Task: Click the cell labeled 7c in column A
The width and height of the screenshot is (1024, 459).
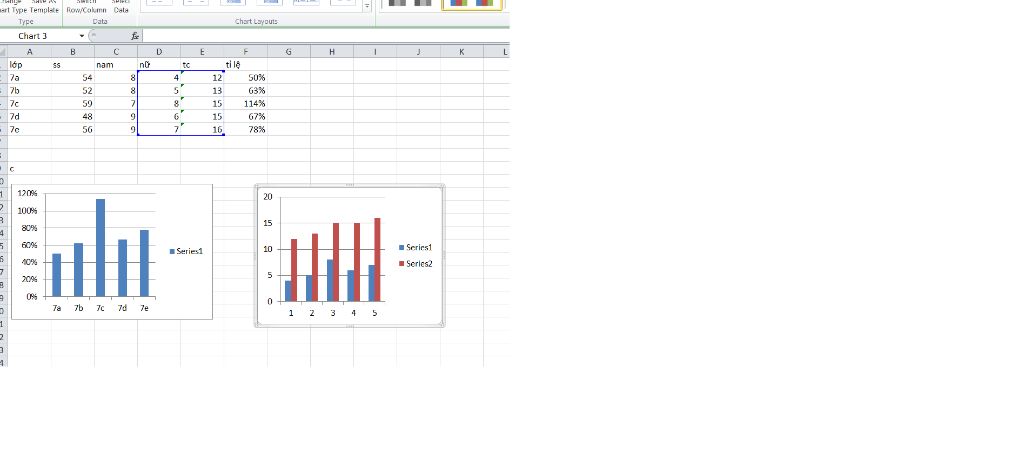Action: pyautogui.click(x=29, y=104)
